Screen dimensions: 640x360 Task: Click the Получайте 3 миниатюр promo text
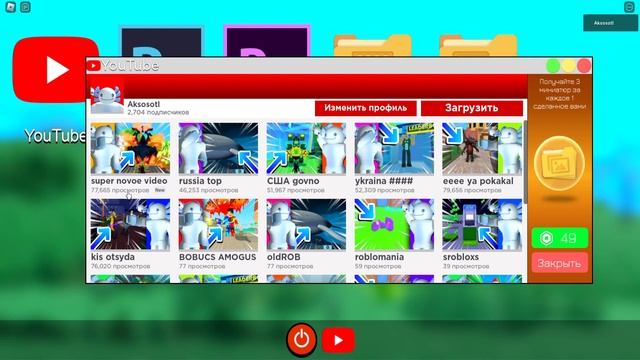pyautogui.click(x=559, y=94)
